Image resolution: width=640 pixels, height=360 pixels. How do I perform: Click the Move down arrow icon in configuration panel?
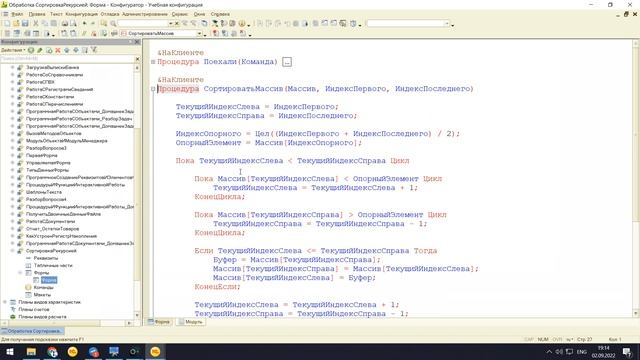(x=76, y=50)
